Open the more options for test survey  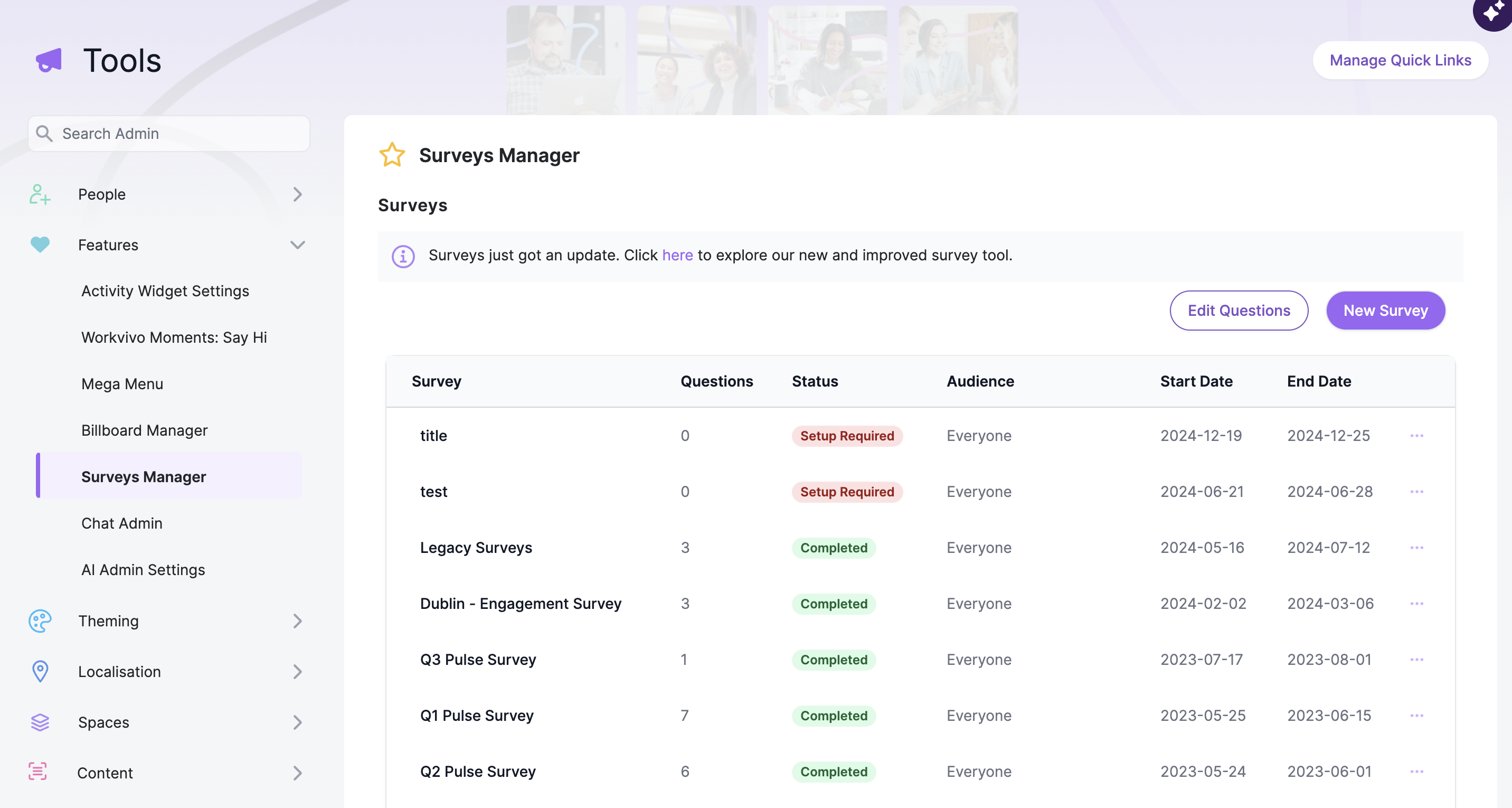pyautogui.click(x=1416, y=492)
